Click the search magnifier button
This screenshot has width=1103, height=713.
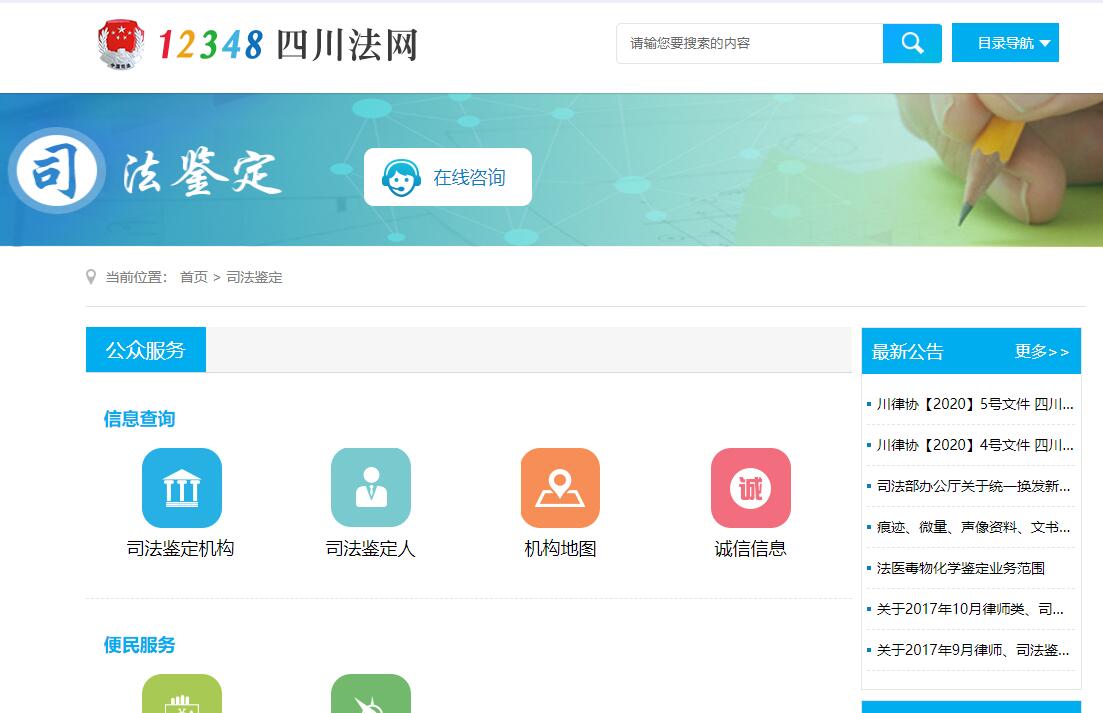pyautogui.click(x=912, y=44)
